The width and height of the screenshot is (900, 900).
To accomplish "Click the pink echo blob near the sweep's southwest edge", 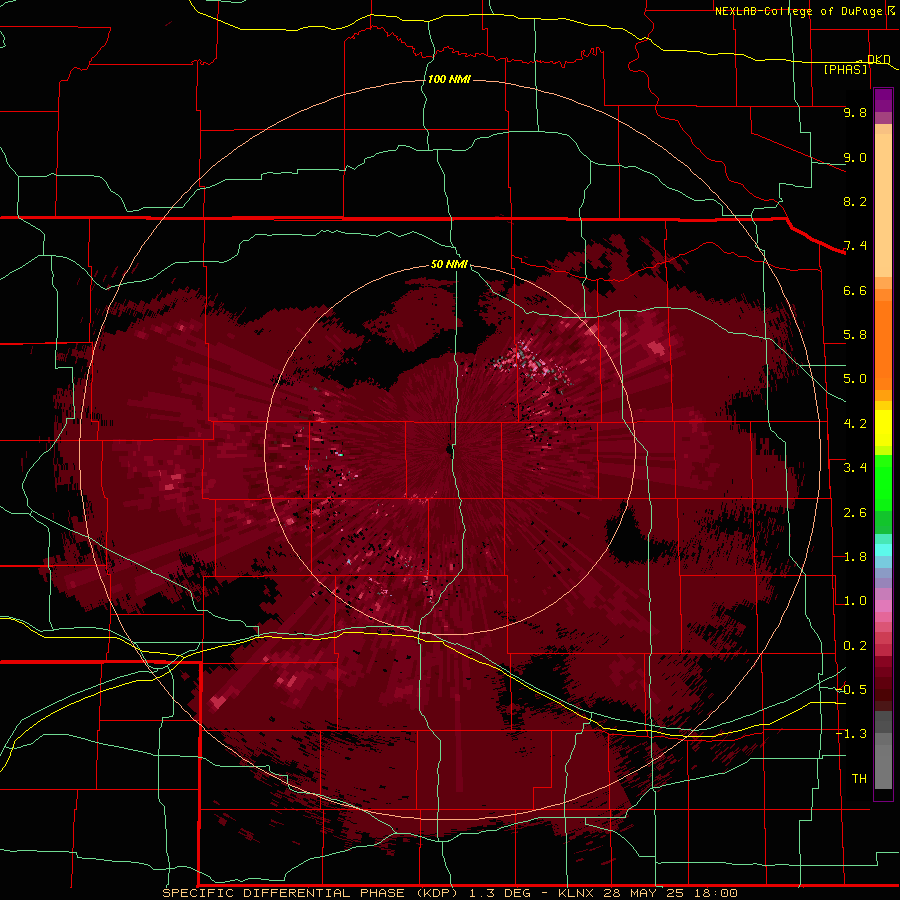I will point(218,701).
